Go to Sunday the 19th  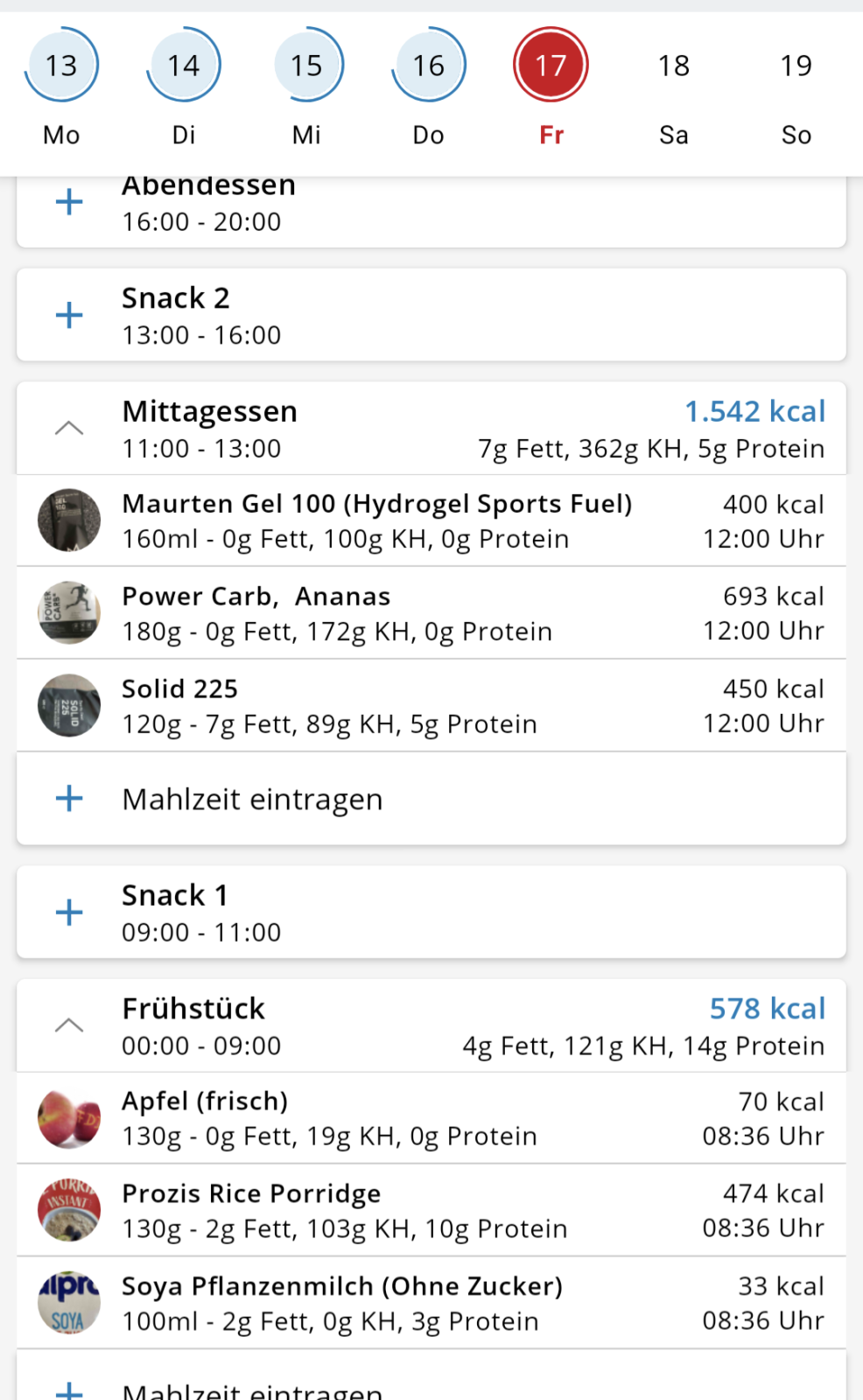pos(796,66)
